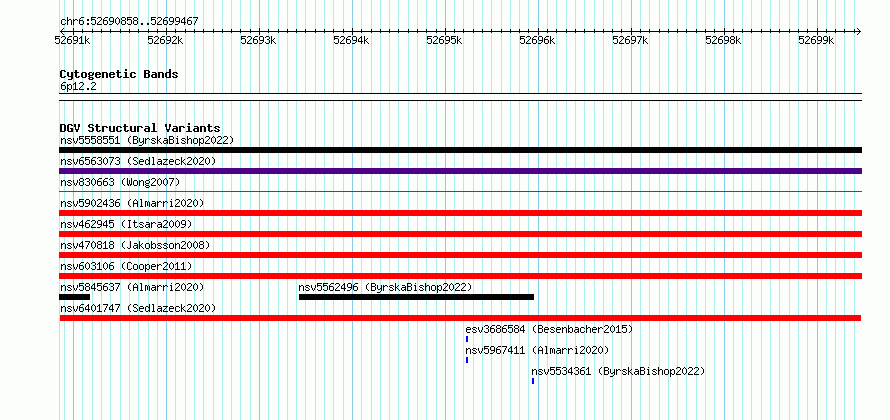This screenshot has width=890, height=420.
Task: Click the 52694k ruler tick label
Action: (x=351, y=40)
